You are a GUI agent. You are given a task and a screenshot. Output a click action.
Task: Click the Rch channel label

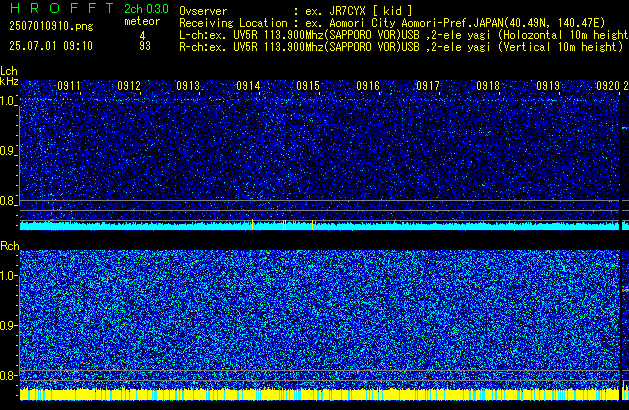click(10, 246)
